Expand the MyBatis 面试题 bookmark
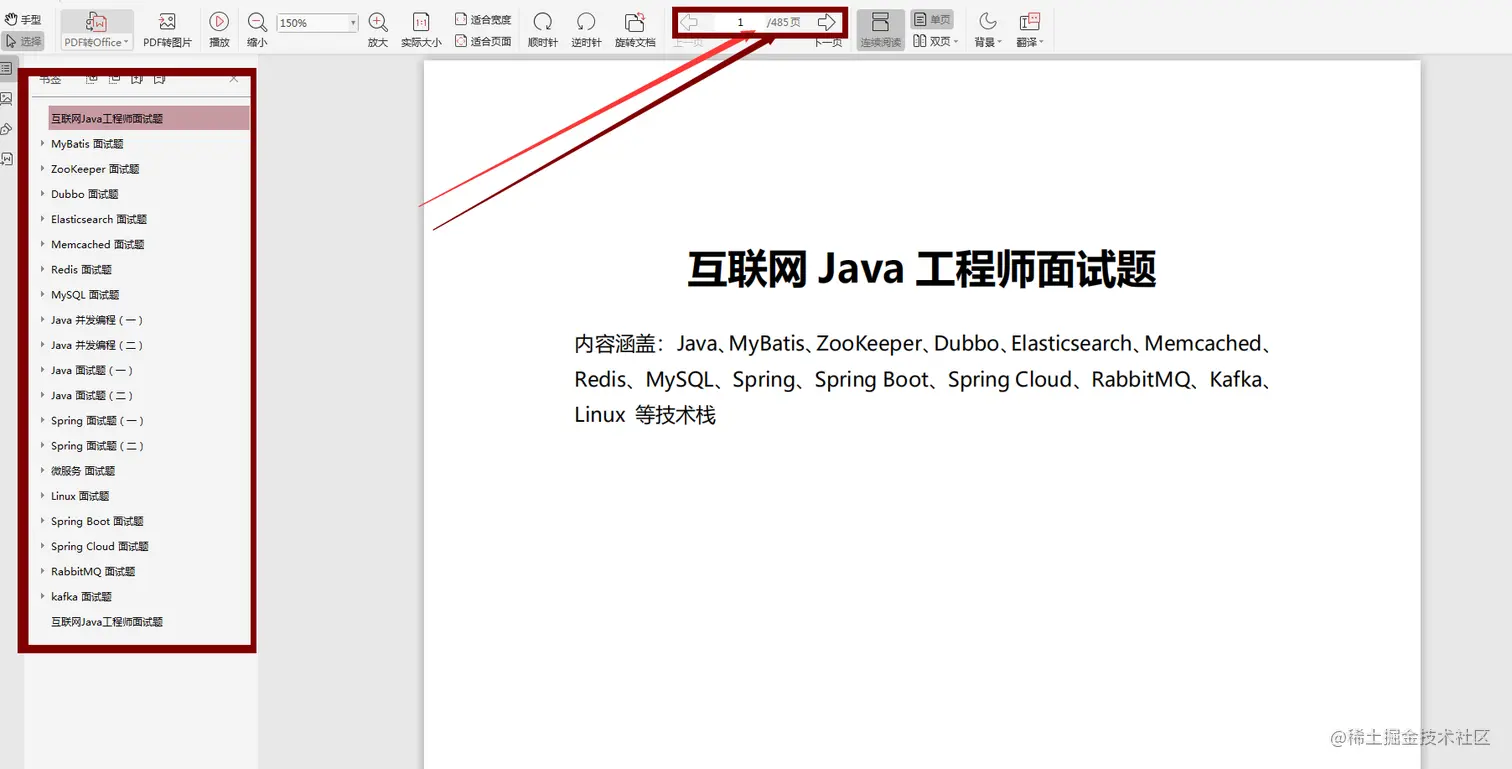Screen dimensions: 1512x769 click(x=43, y=143)
